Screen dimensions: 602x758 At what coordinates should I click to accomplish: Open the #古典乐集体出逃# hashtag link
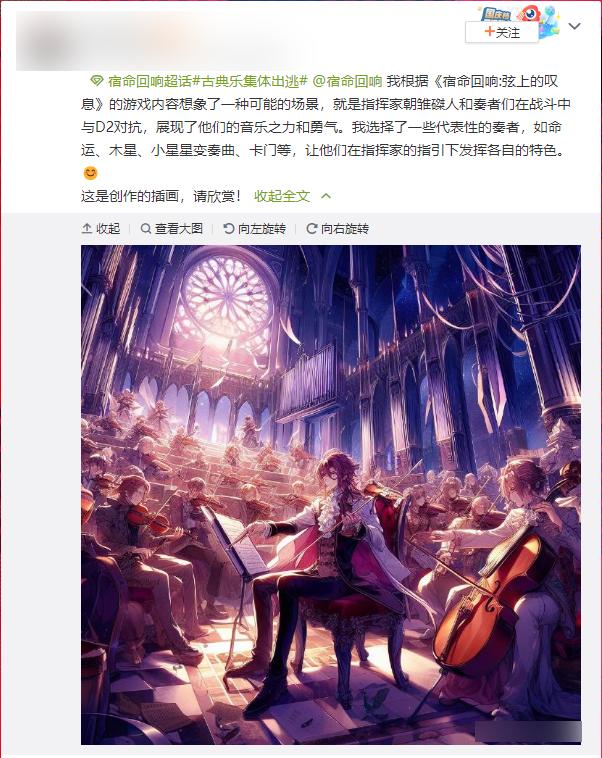coord(250,81)
